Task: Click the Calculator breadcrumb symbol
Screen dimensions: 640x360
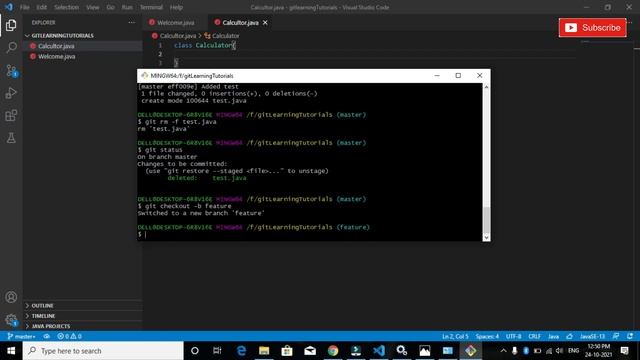Action: click(x=225, y=36)
